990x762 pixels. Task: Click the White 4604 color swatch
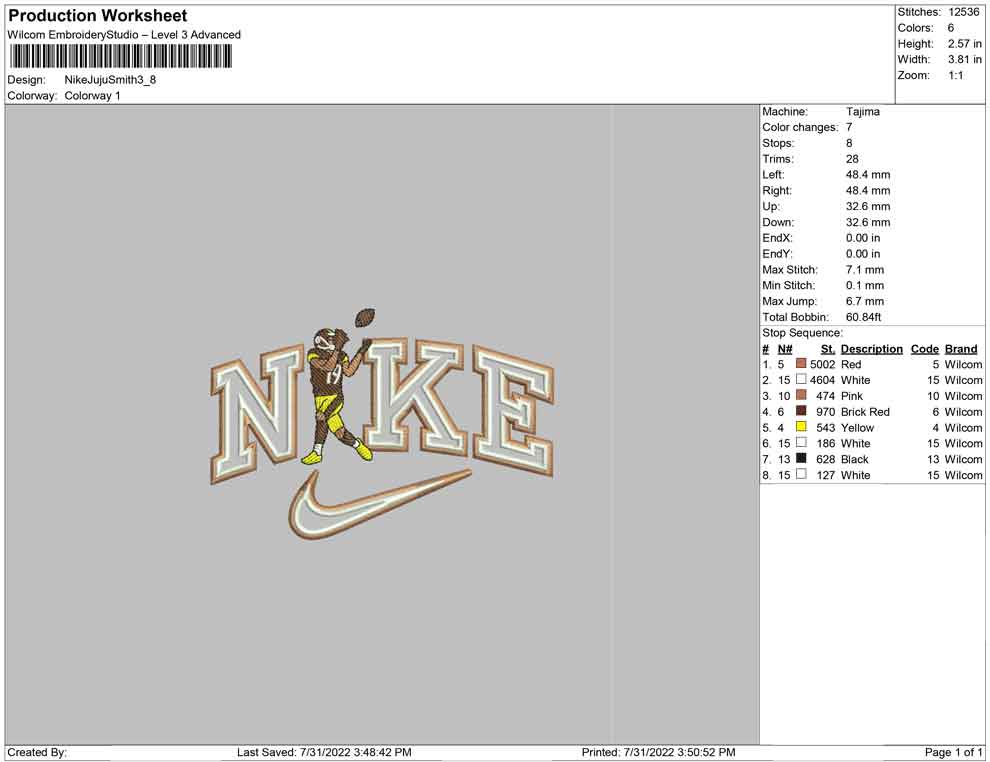click(x=801, y=379)
